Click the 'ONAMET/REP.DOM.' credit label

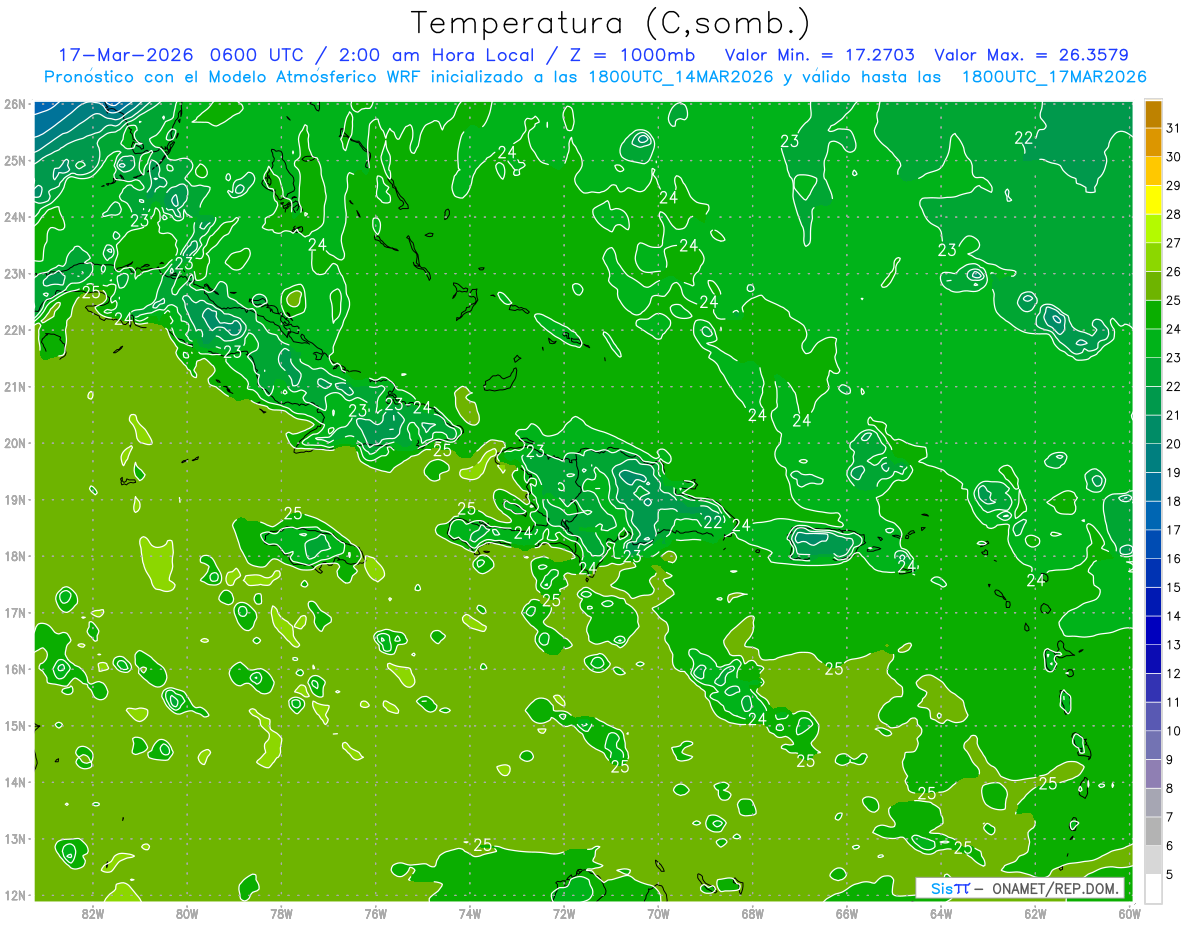(1056, 888)
